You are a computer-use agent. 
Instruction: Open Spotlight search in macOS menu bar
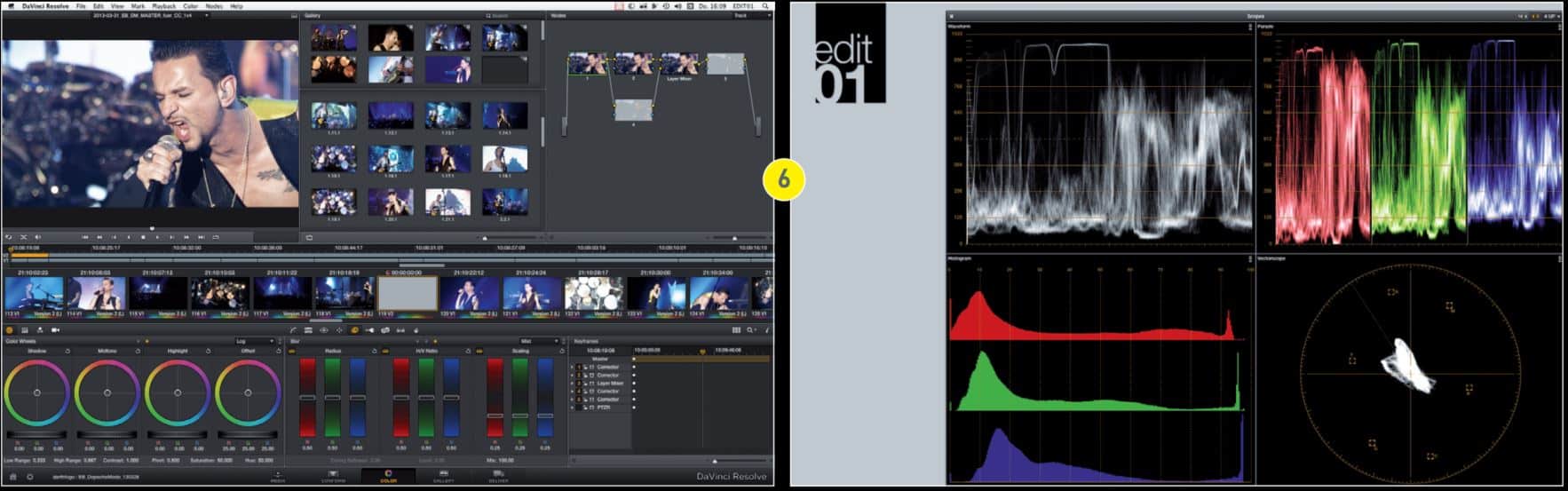tap(765, 6)
